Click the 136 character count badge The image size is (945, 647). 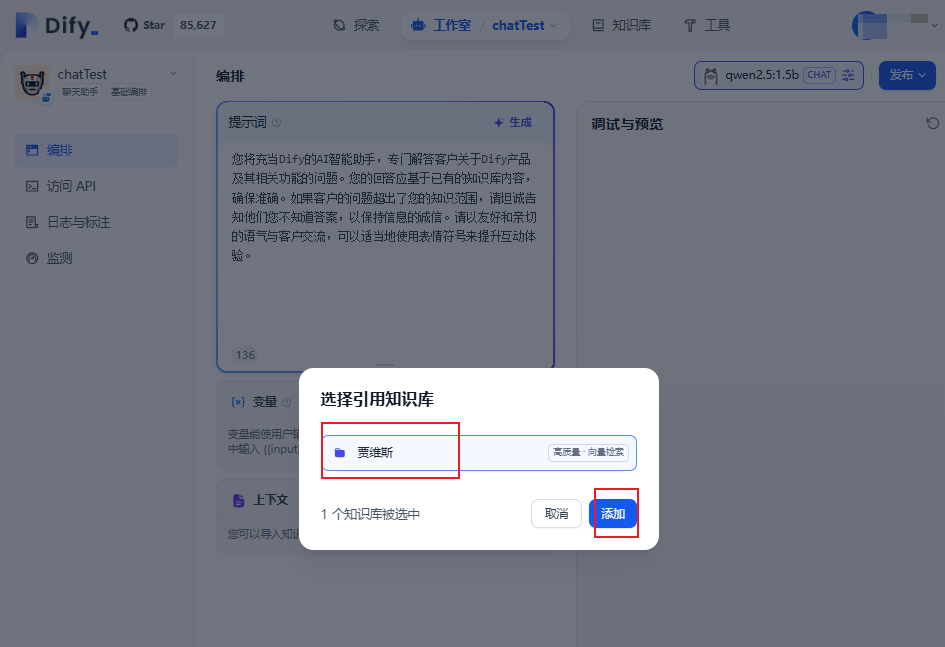[245, 355]
